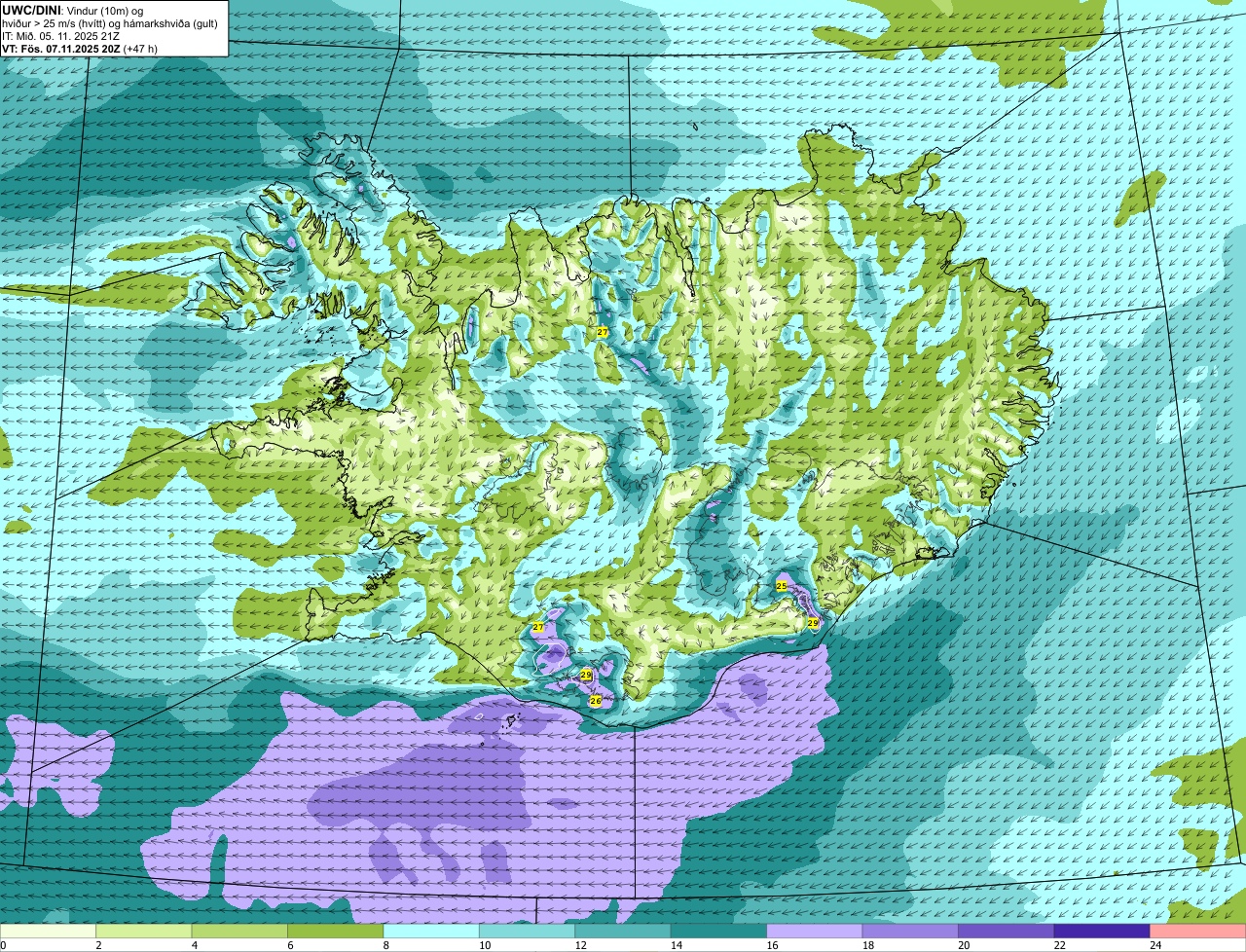This screenshot has width=1246, height=952.
Task: Click legend tick label "10"
Action: pos(484,945)
